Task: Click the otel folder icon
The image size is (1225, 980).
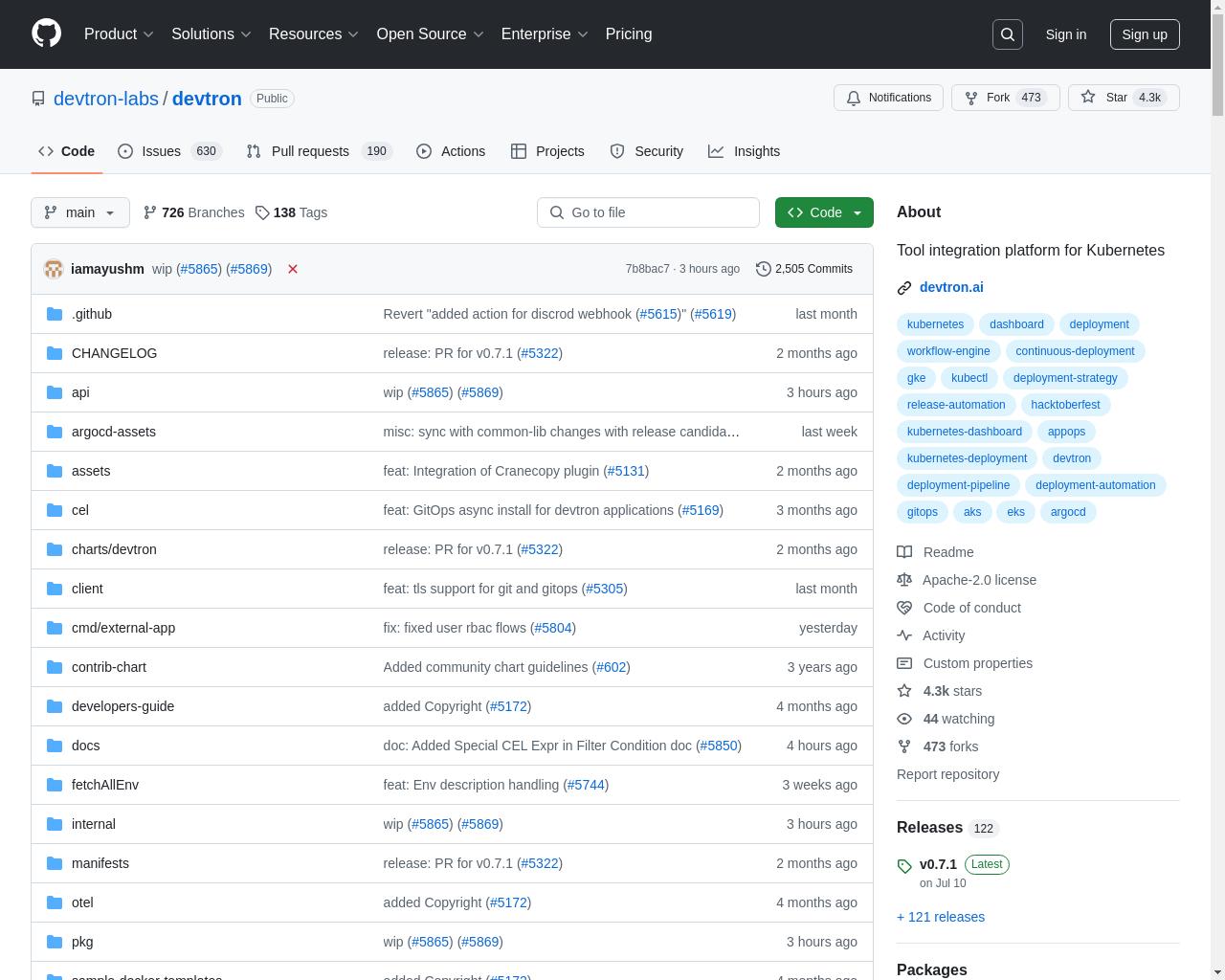Action: tap(55, 902)
